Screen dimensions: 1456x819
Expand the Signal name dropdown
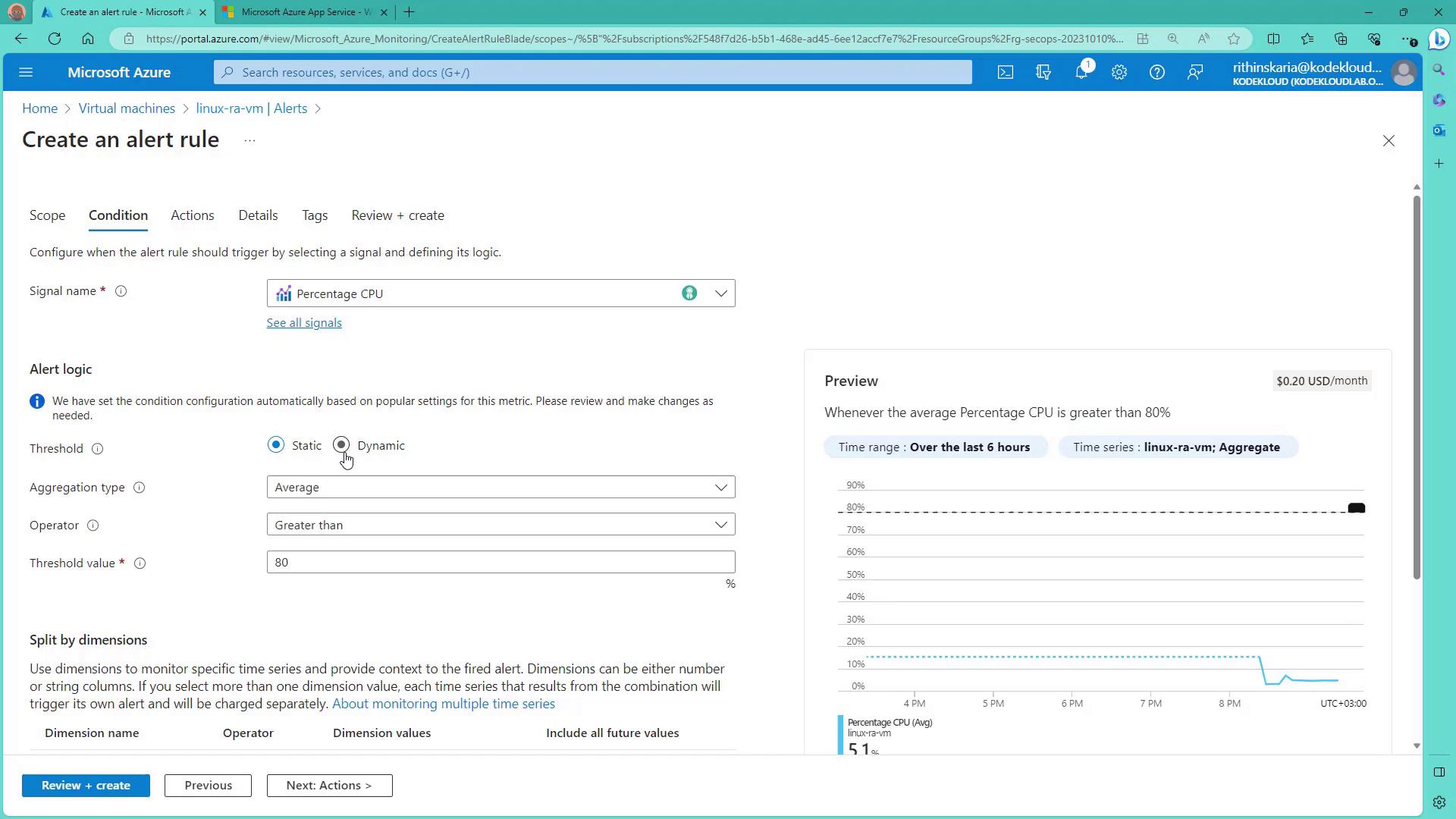(720, 293)
